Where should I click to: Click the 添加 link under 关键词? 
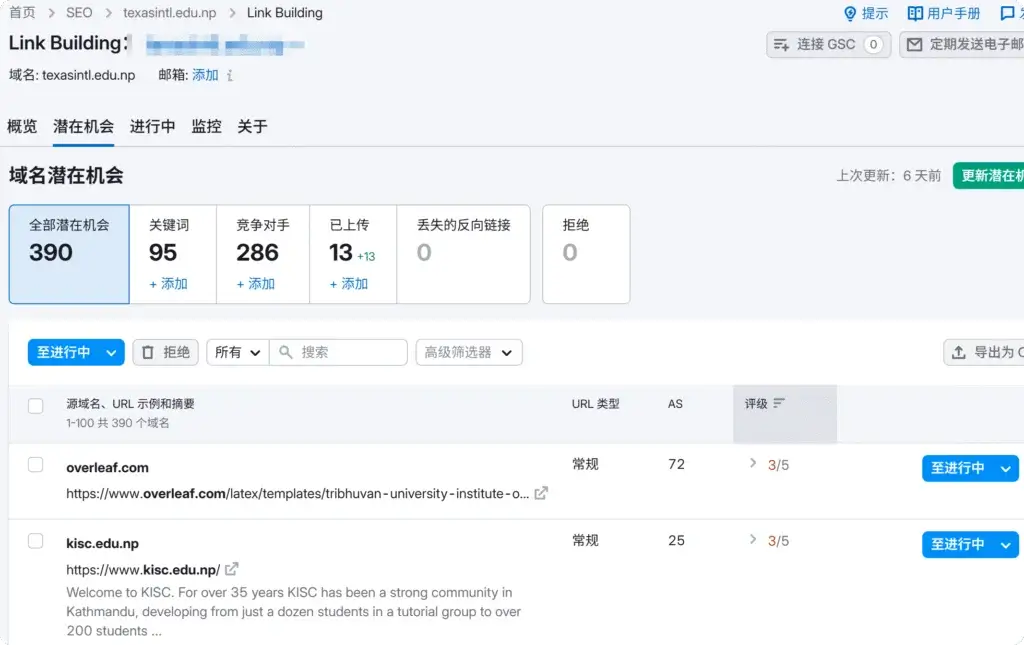coord(168,284)
